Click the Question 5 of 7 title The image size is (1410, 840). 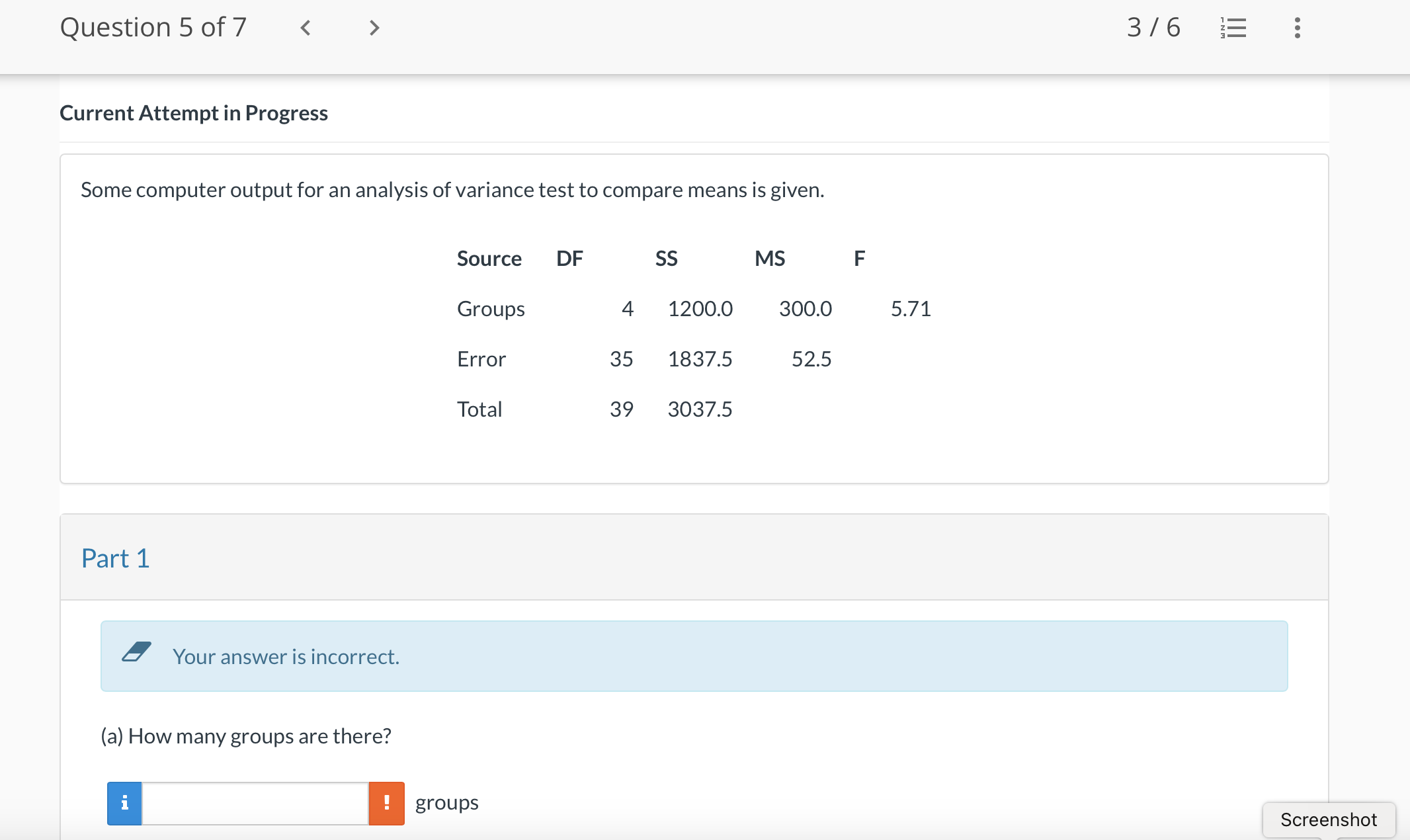pos(153,28)
